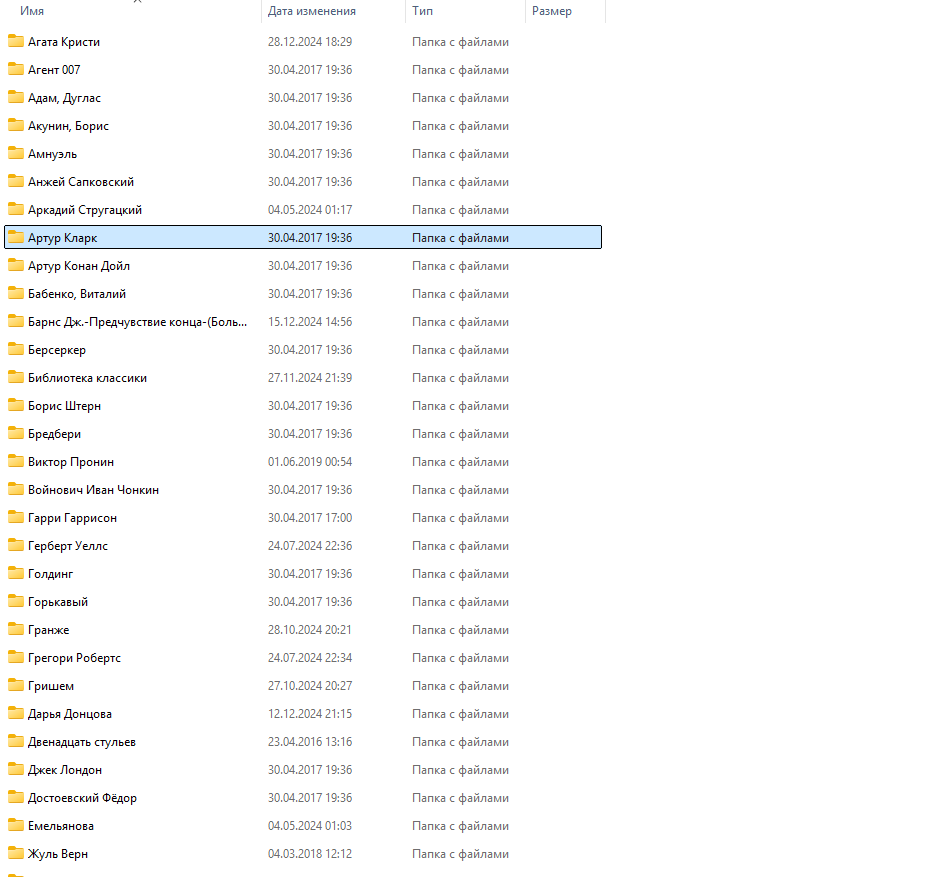Click the folder icon of Амнуэль

pos(16,153)
